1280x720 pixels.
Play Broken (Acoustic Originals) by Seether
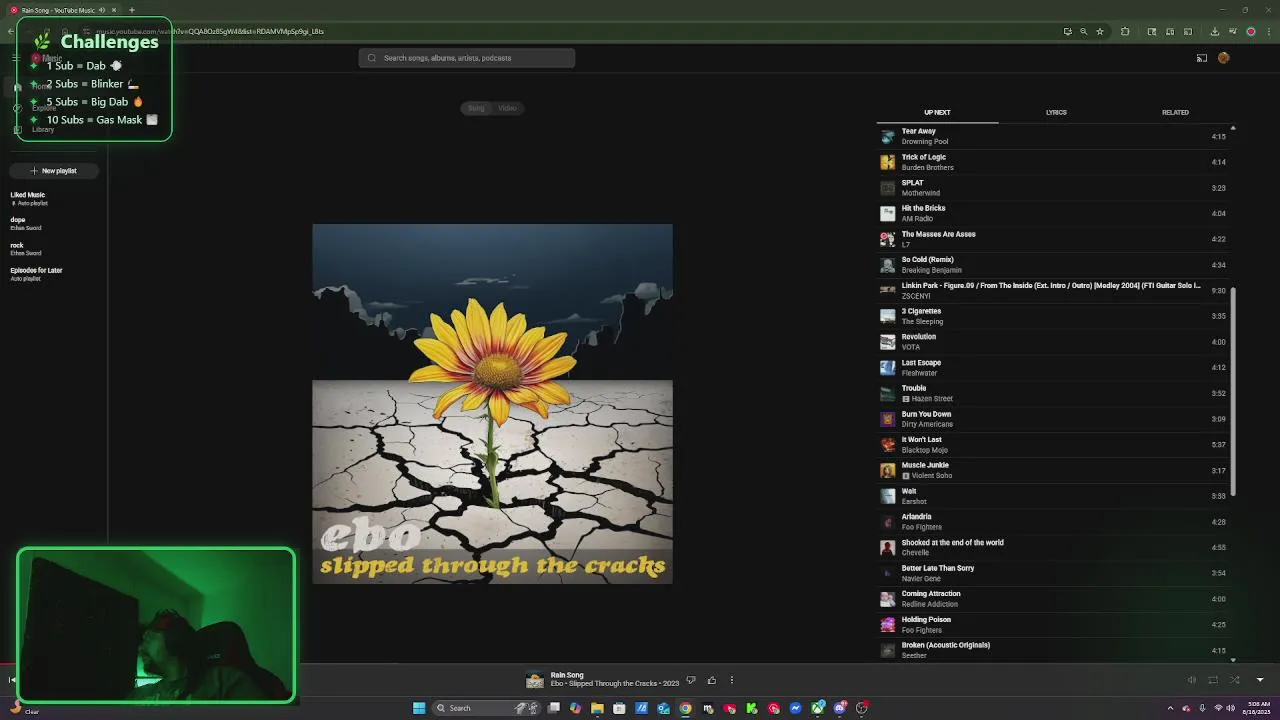tap(1055, 650)
